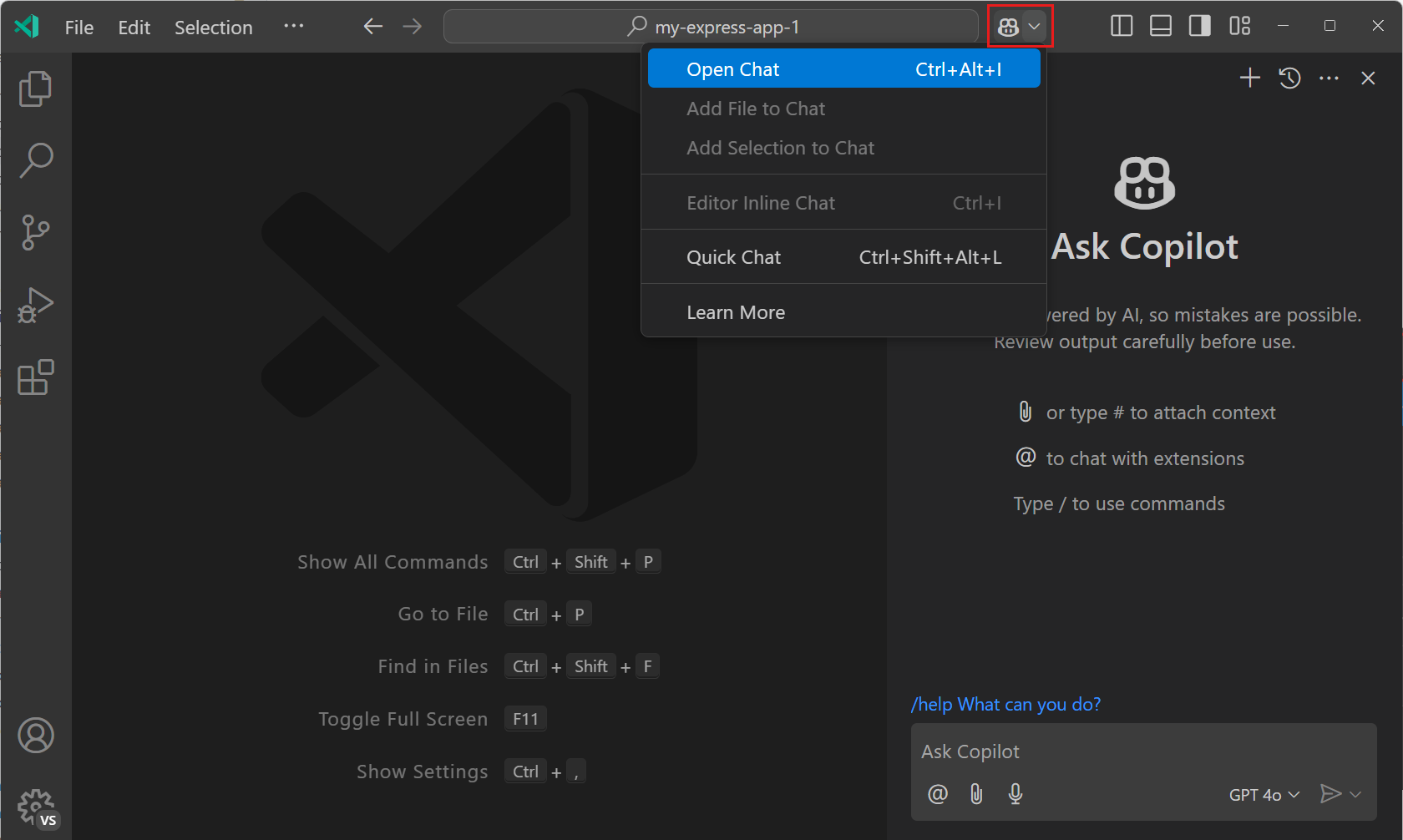1403x840 pixels.
Task: Select Quick Chat from the Copilot menu
Action: coord(733,256)
